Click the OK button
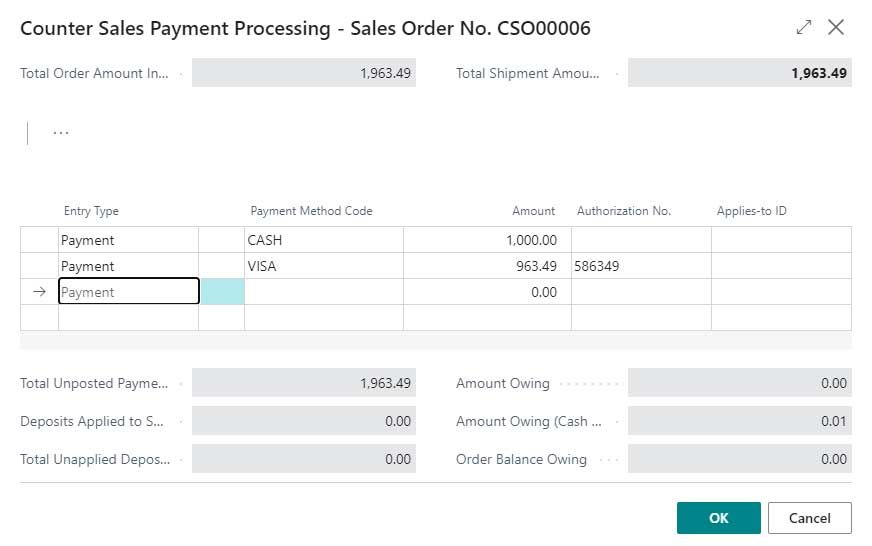872x546 pixels. 718,518
